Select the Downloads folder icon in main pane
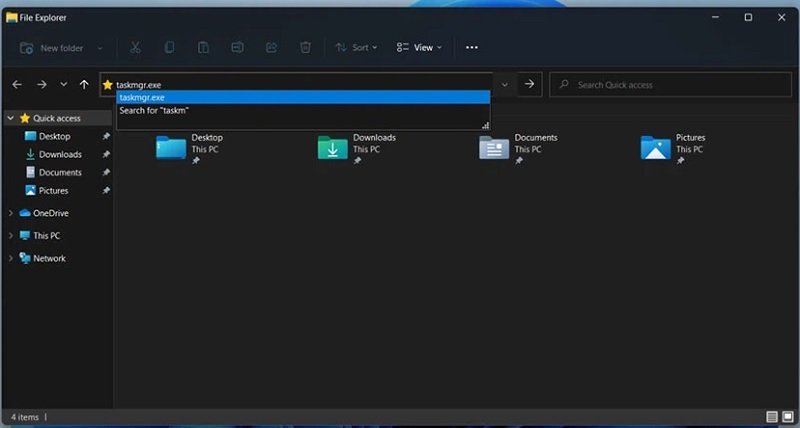Viewport: 800px width, 428px height. tap(333, 148)
